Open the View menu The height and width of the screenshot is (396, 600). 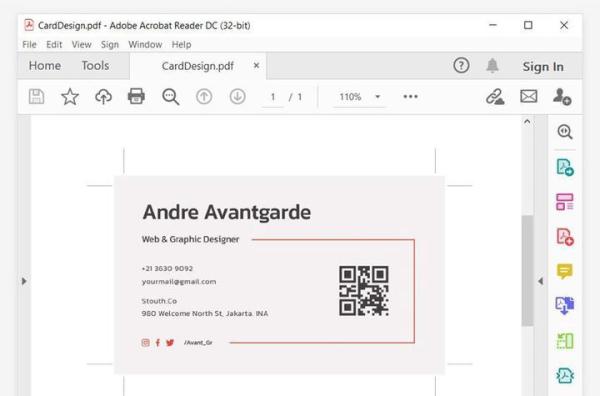82,45
